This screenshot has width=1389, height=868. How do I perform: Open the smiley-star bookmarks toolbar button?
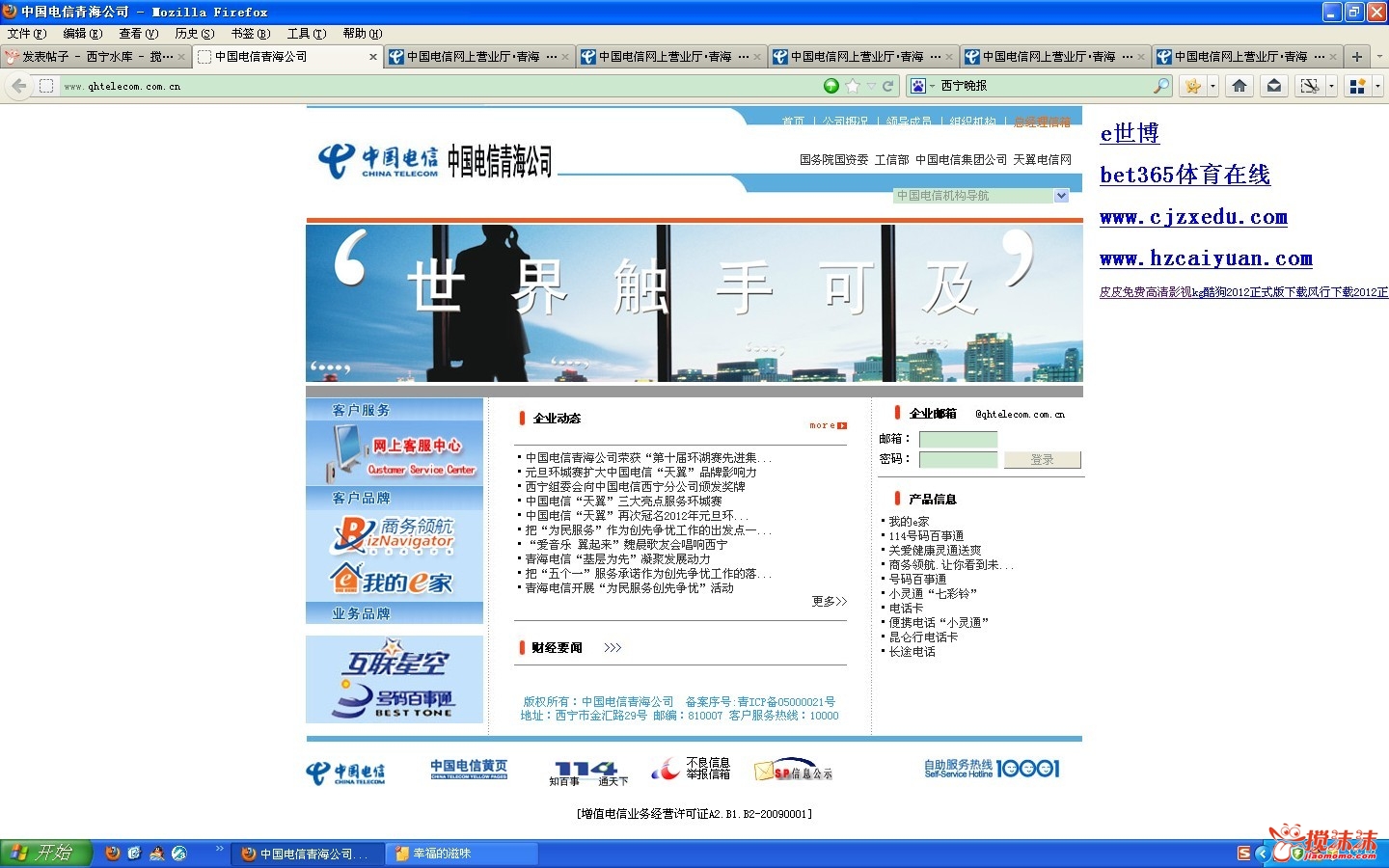1193,86
